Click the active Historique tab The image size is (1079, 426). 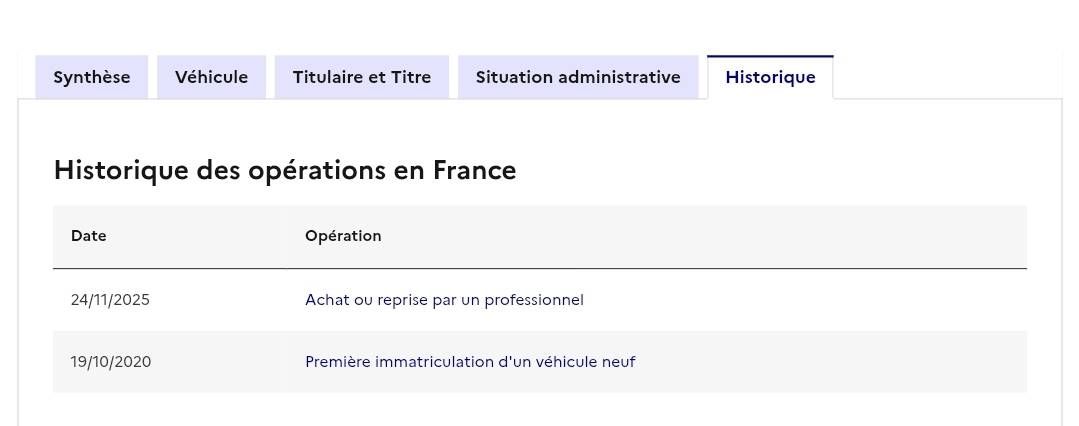[x=770, y=77]
